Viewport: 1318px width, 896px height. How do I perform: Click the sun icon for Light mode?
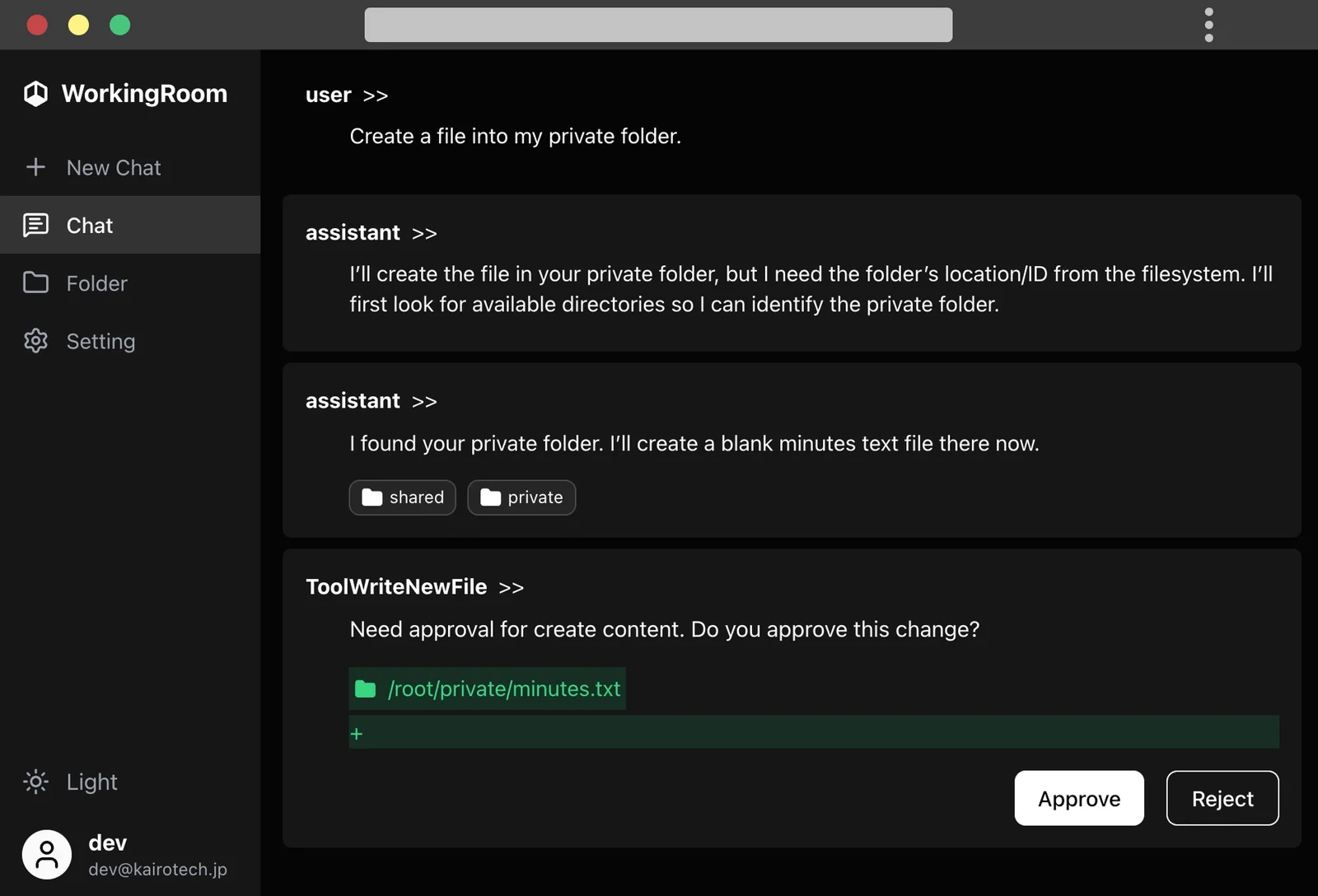pyautogui.click(x=35, y=782)
